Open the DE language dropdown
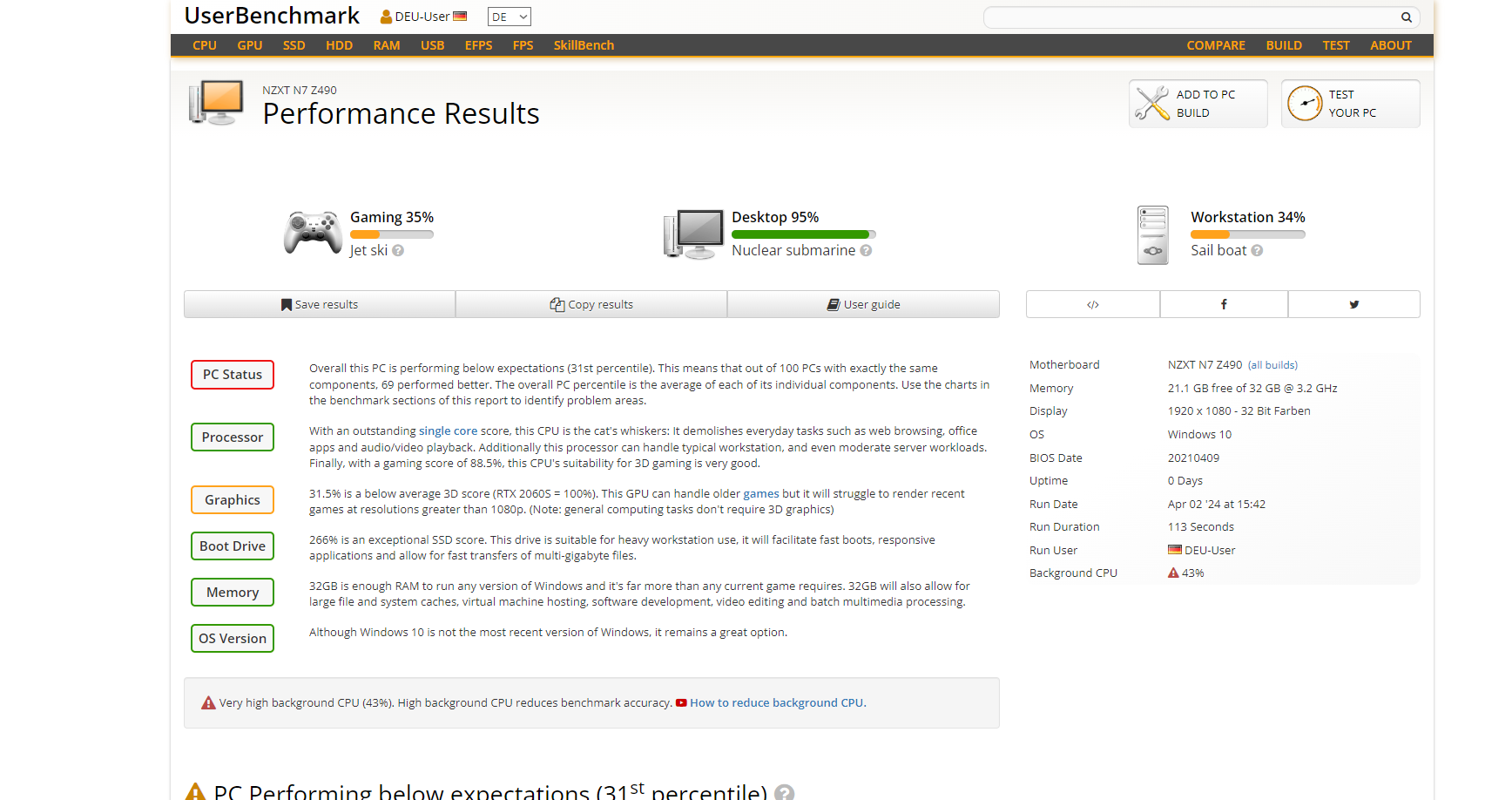This screenshot has height=800, width=1512. pos(510,17)
